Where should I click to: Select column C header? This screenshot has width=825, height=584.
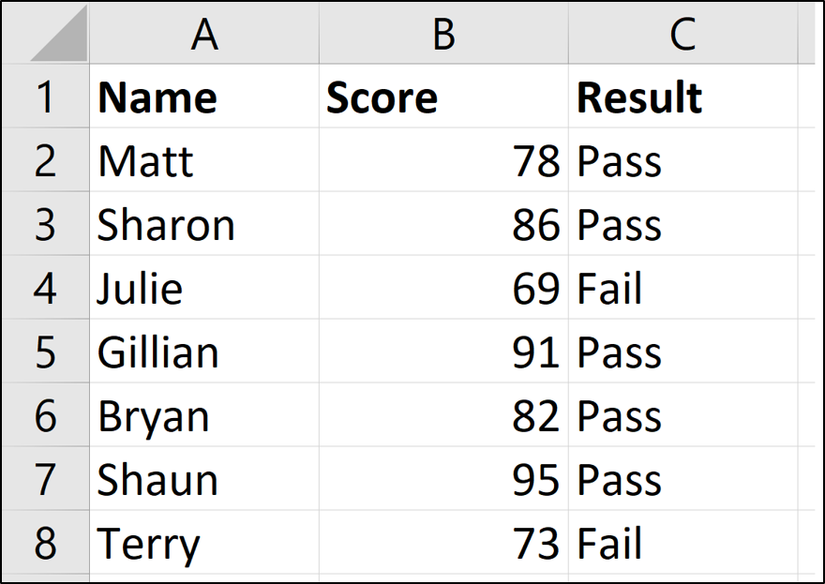(x=684, y=33)
